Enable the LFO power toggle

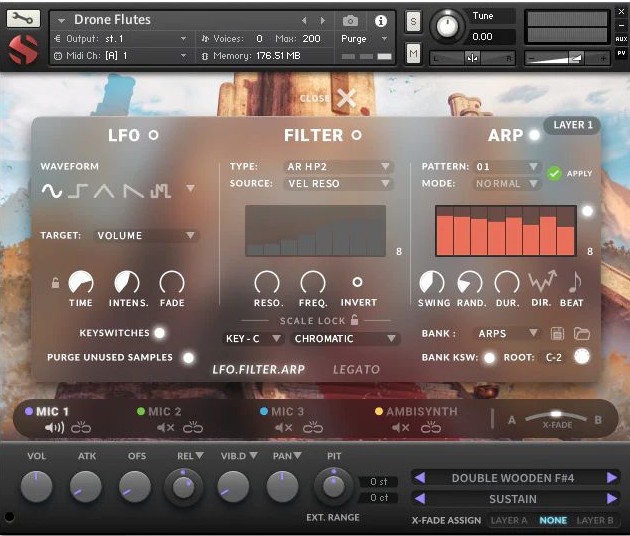click(x=153, y=135)
